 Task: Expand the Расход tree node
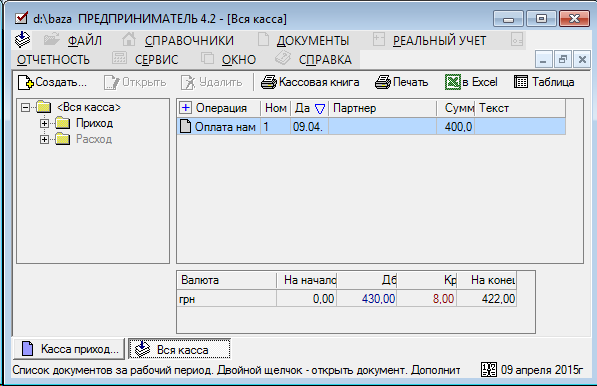(44, 140)
